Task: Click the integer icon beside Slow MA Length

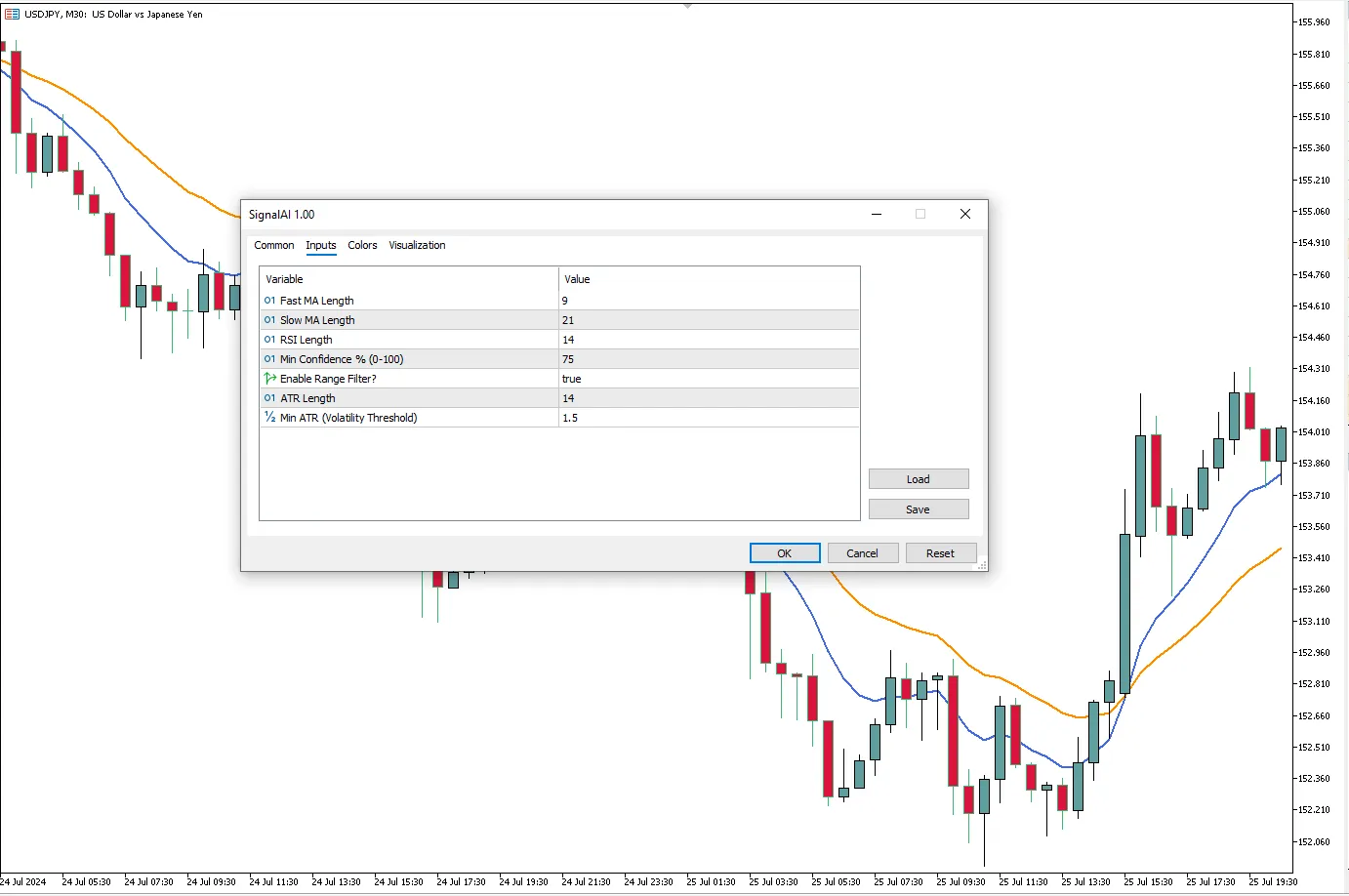Action: (x=269, y=320)
